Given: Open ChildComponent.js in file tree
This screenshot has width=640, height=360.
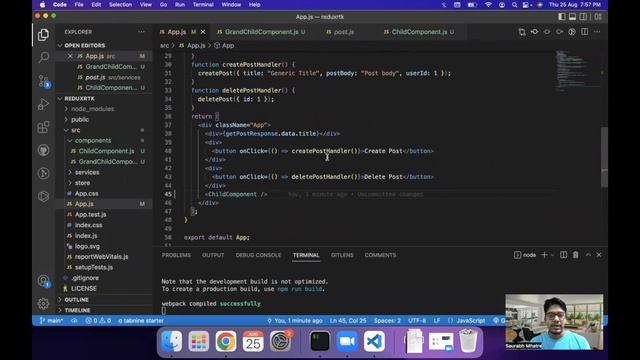Looking at the screenshot, I should click(106, 151).
